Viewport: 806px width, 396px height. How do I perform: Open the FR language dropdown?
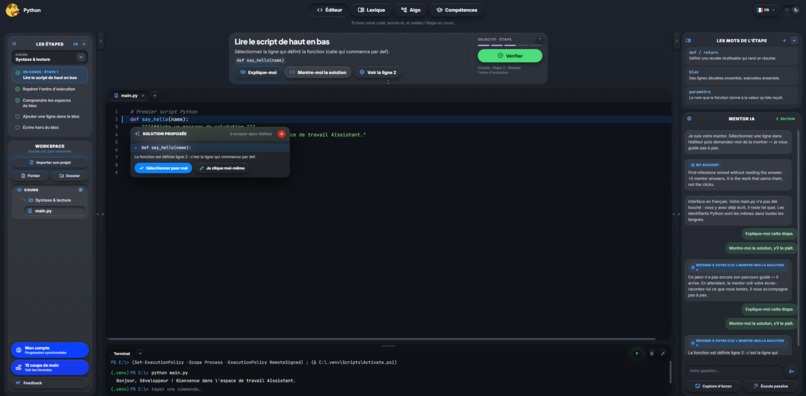(x=766, y=10)
